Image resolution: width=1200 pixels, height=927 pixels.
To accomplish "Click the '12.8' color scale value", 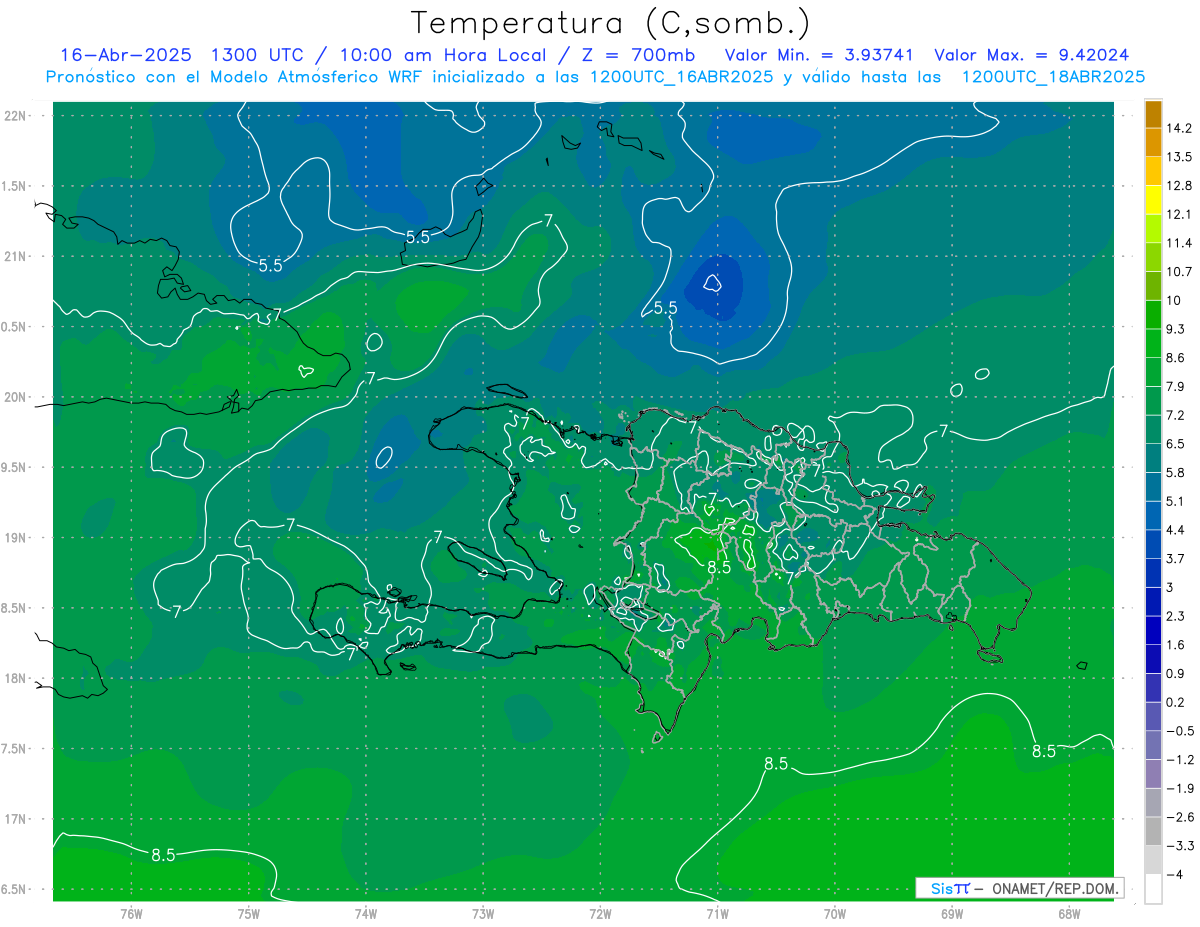I will [x=1179, y=185].
